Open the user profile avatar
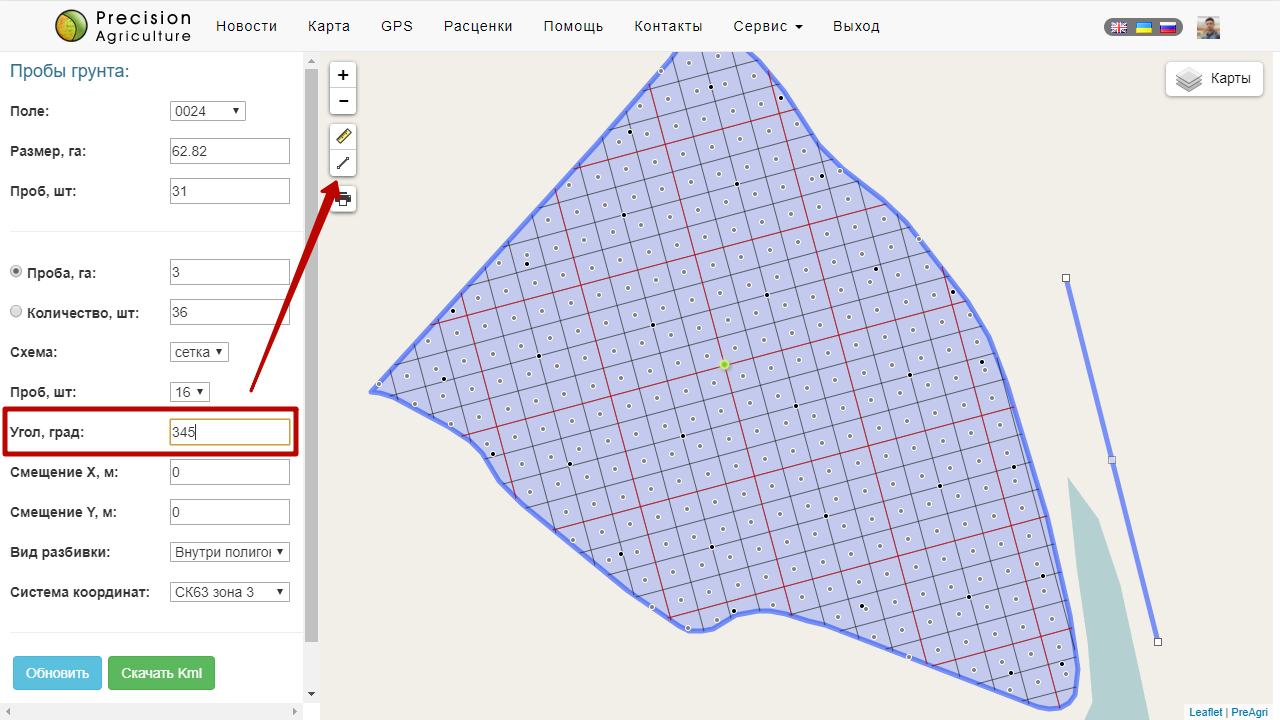The width and height of the screenshot is (1280, 720). coord(1208,28)
